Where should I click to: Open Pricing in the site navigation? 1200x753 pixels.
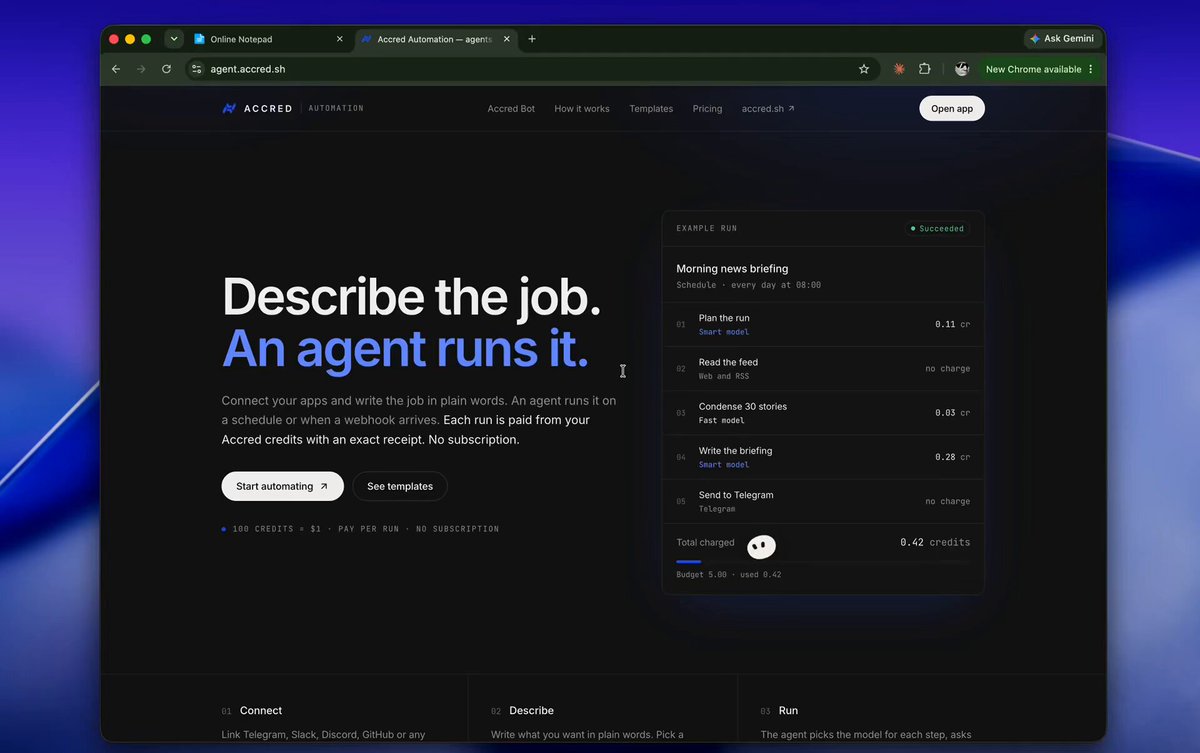click(707, 109)
